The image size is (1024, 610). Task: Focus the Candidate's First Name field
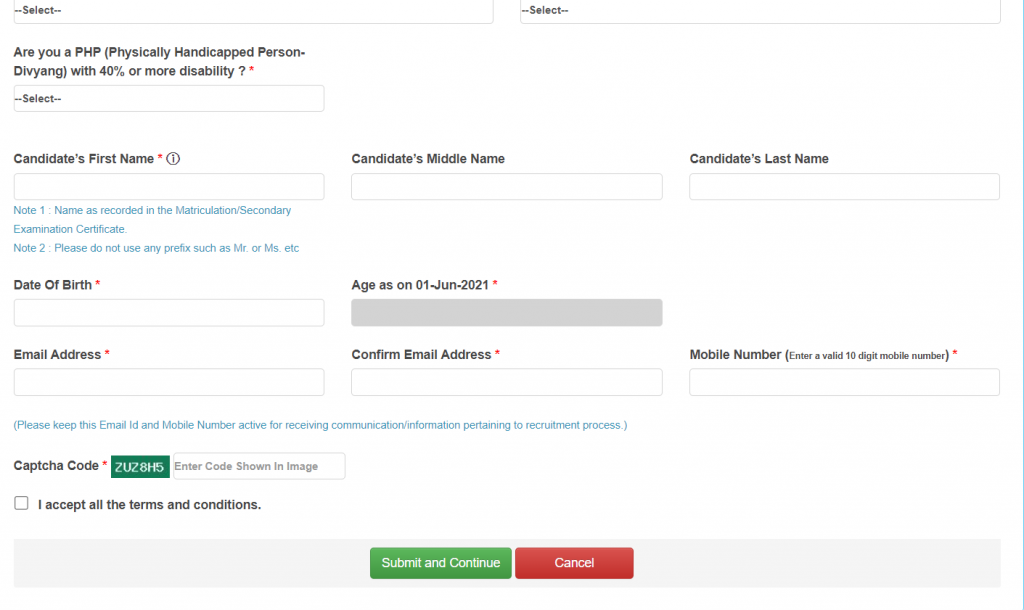168,187
